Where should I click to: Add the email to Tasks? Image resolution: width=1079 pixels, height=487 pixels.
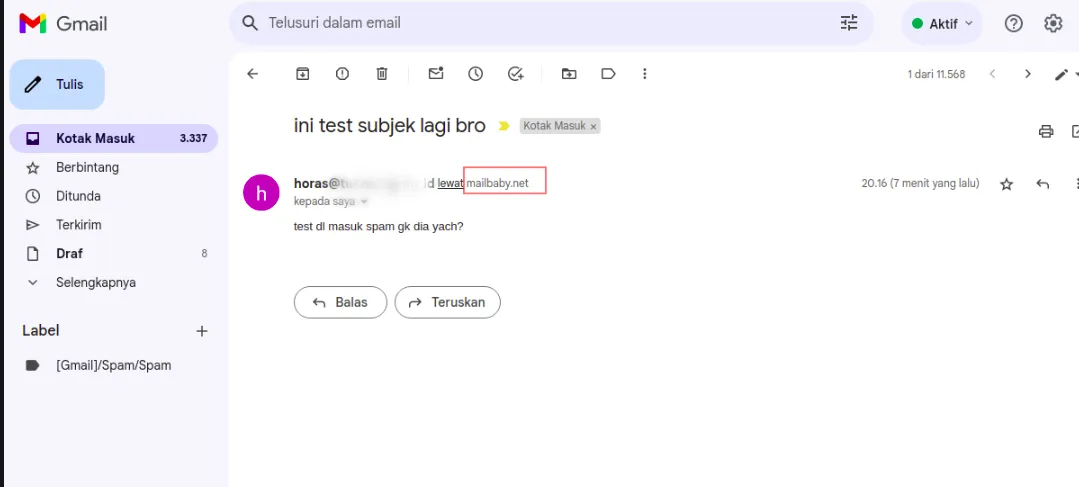[516, 74]
